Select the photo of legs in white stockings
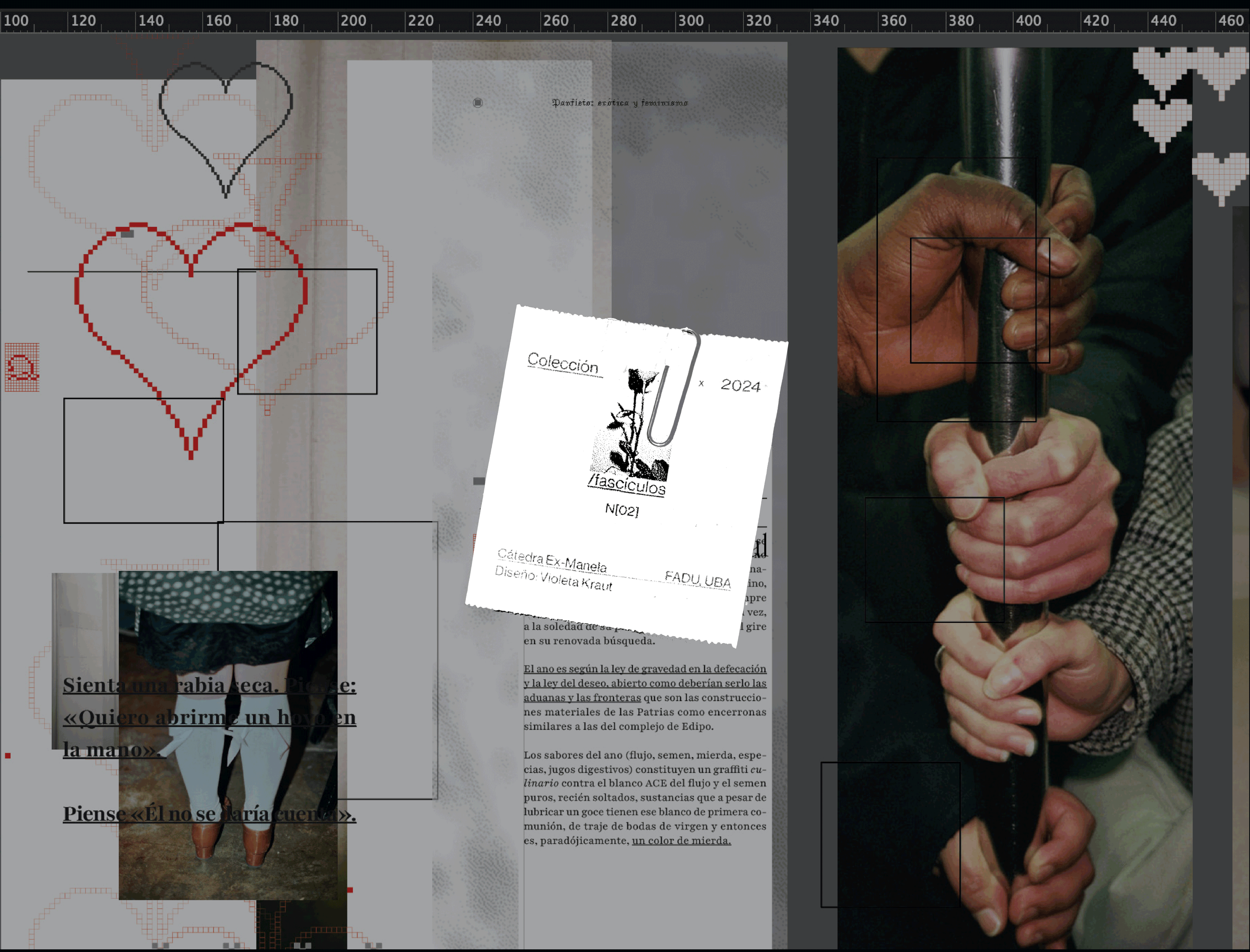Viewport: 1250px width, 952px height. pos(228,735)
